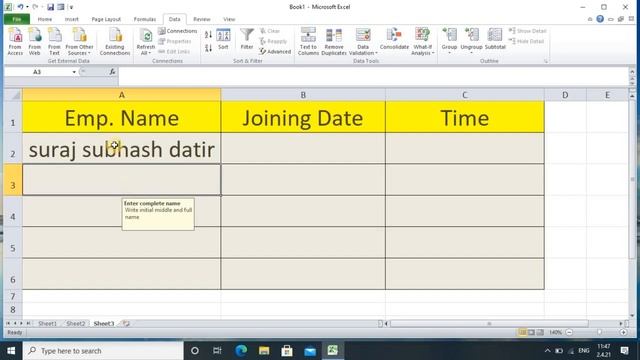Switch to Formulas tab
The image size is (640, 360).
point(145,19)
